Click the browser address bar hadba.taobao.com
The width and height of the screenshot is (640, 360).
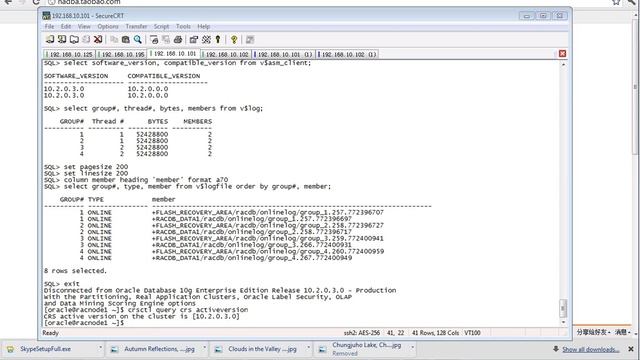[x=89, y=2]
